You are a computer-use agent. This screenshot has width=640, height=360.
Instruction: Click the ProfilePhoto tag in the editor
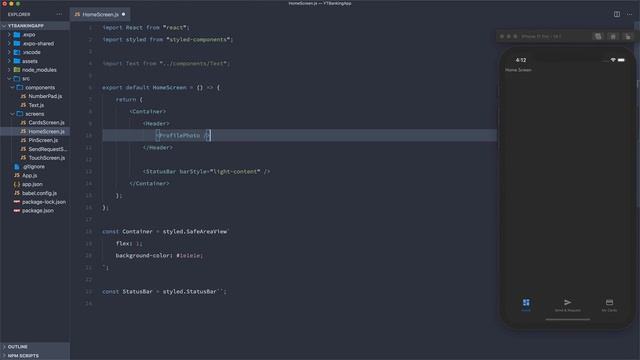(x=183, y=136)
